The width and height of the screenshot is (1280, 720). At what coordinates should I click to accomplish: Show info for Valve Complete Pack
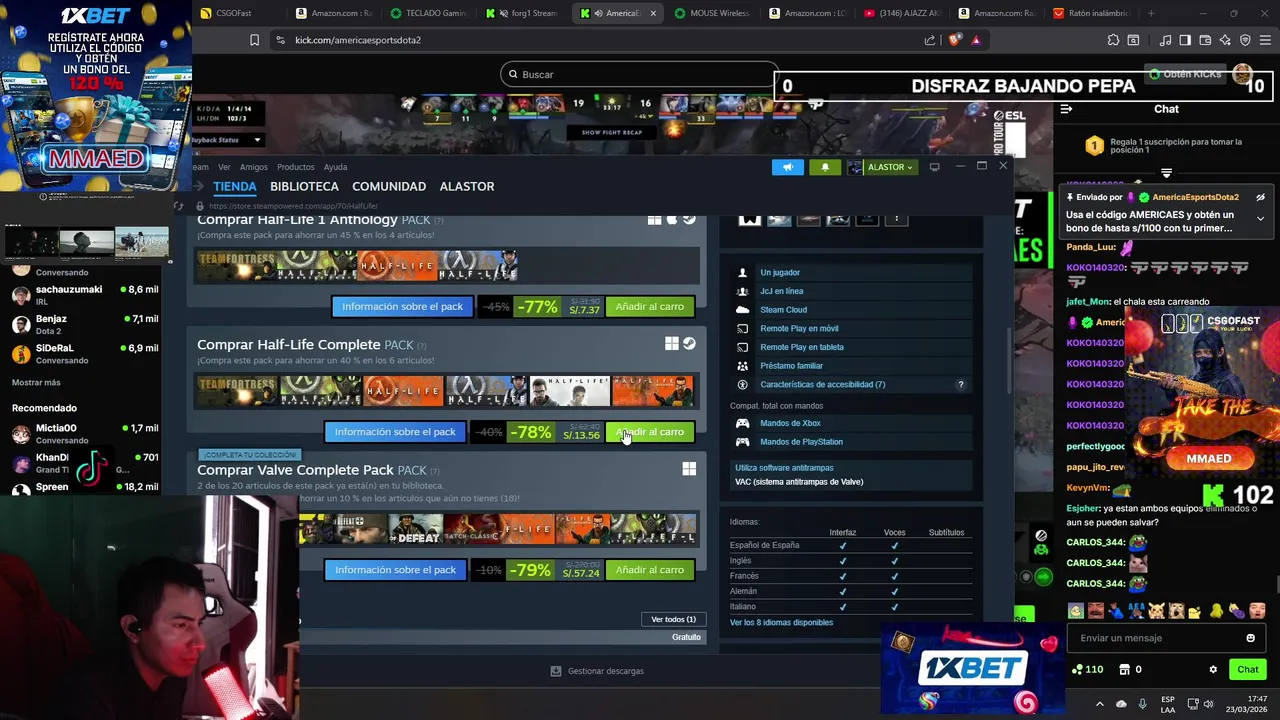[395, 570]
